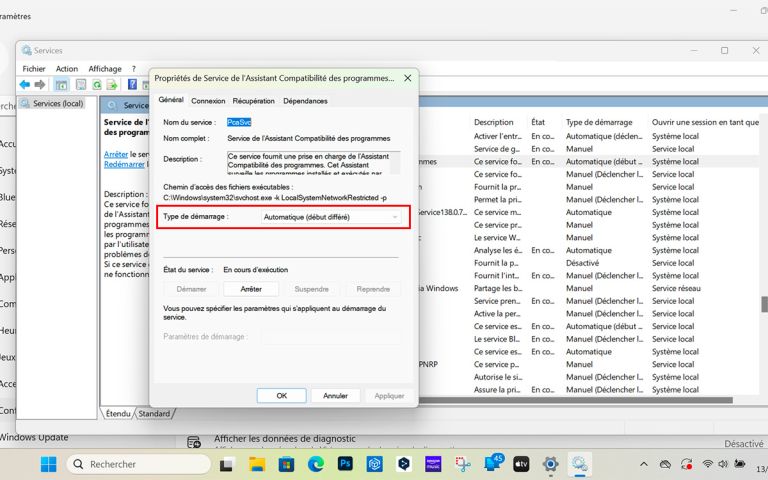Click the back arrow in Services toolbar
Viewport: 768px width, 480px height.
pyautogui.click(x=26, y=85)
